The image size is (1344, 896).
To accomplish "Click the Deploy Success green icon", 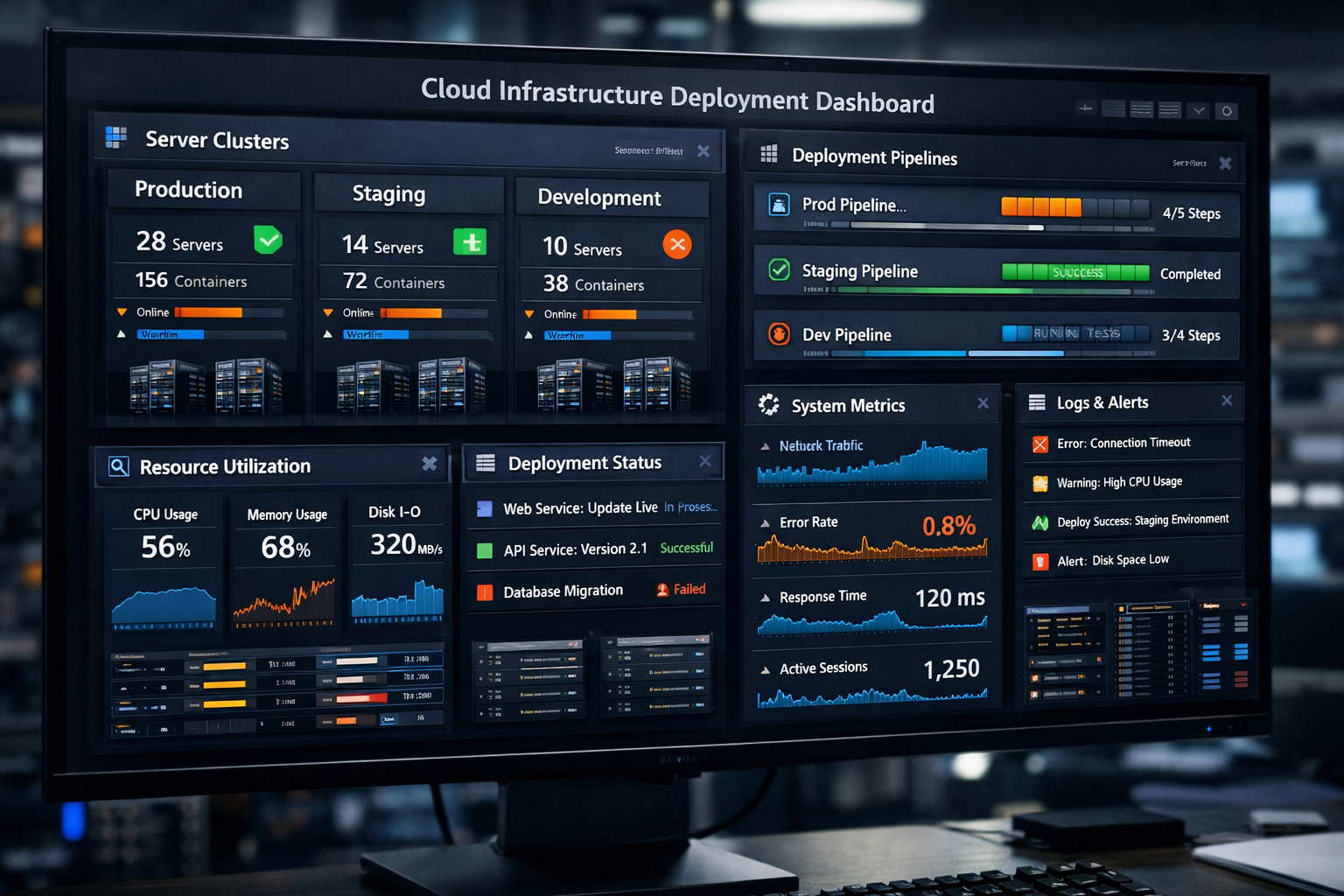I will pyautogui.click(x=1040, y=522).
